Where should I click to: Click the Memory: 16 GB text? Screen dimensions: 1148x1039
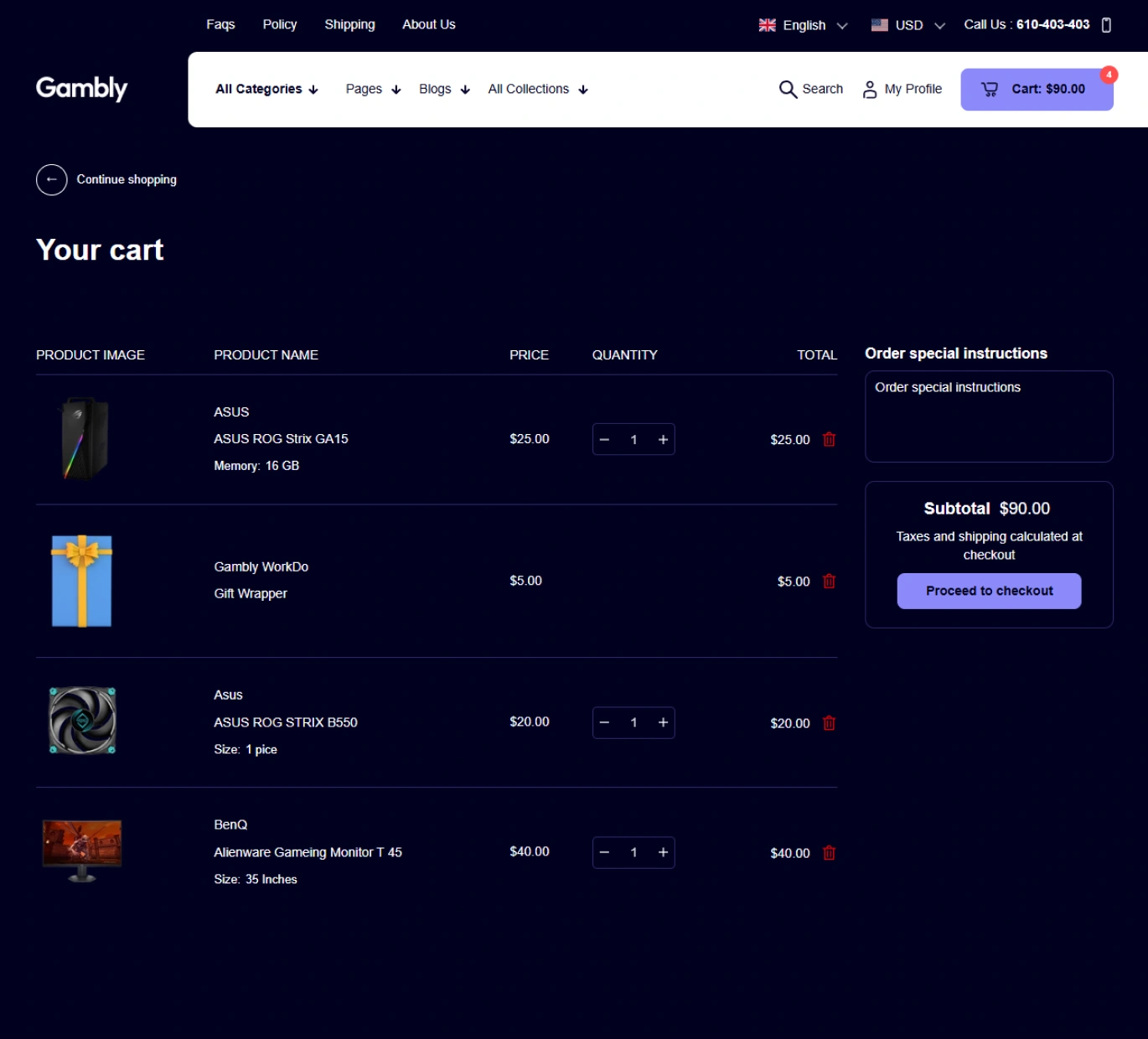[256, 466]
